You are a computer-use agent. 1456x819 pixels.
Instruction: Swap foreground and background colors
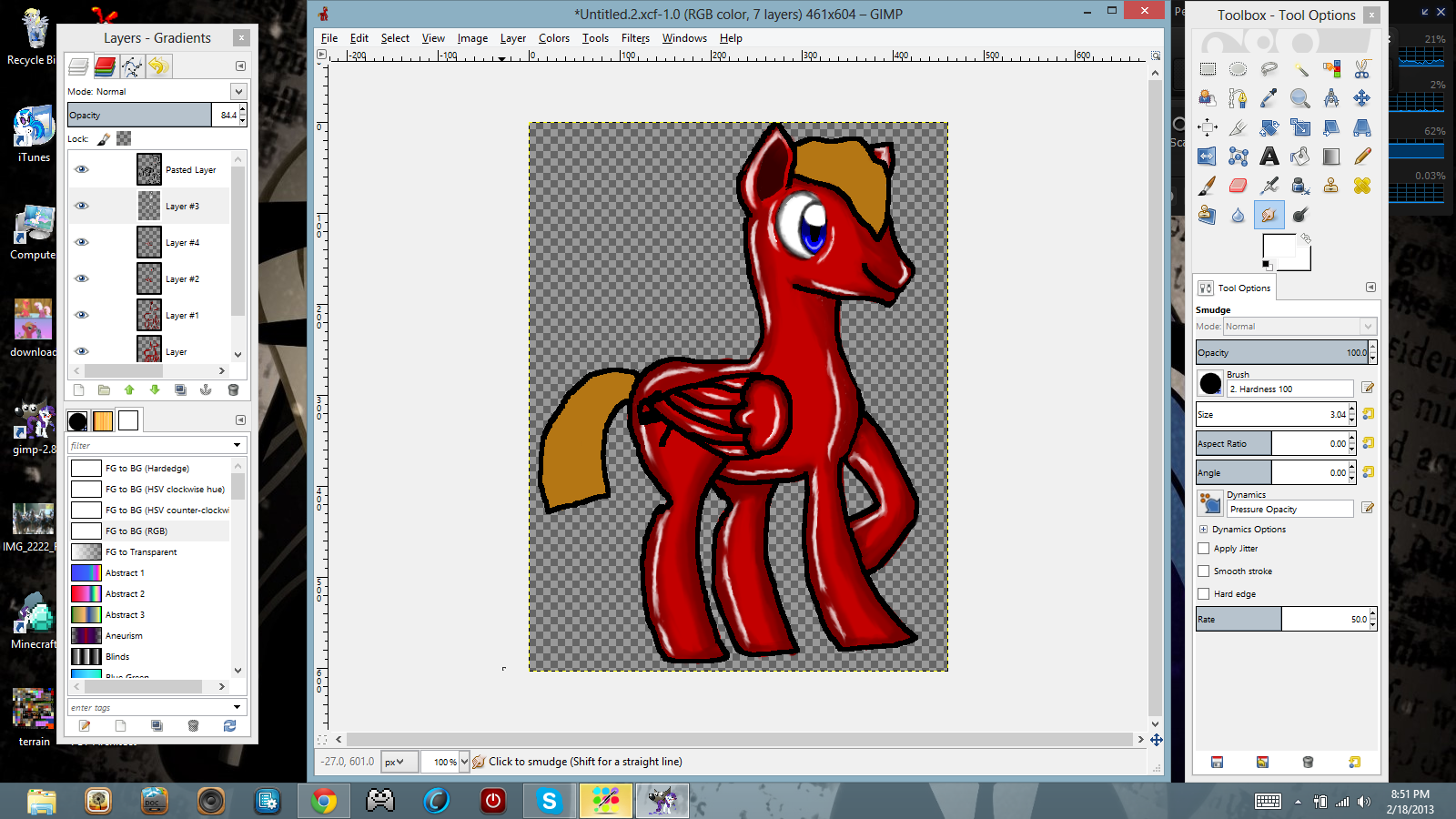[1305, 238]
